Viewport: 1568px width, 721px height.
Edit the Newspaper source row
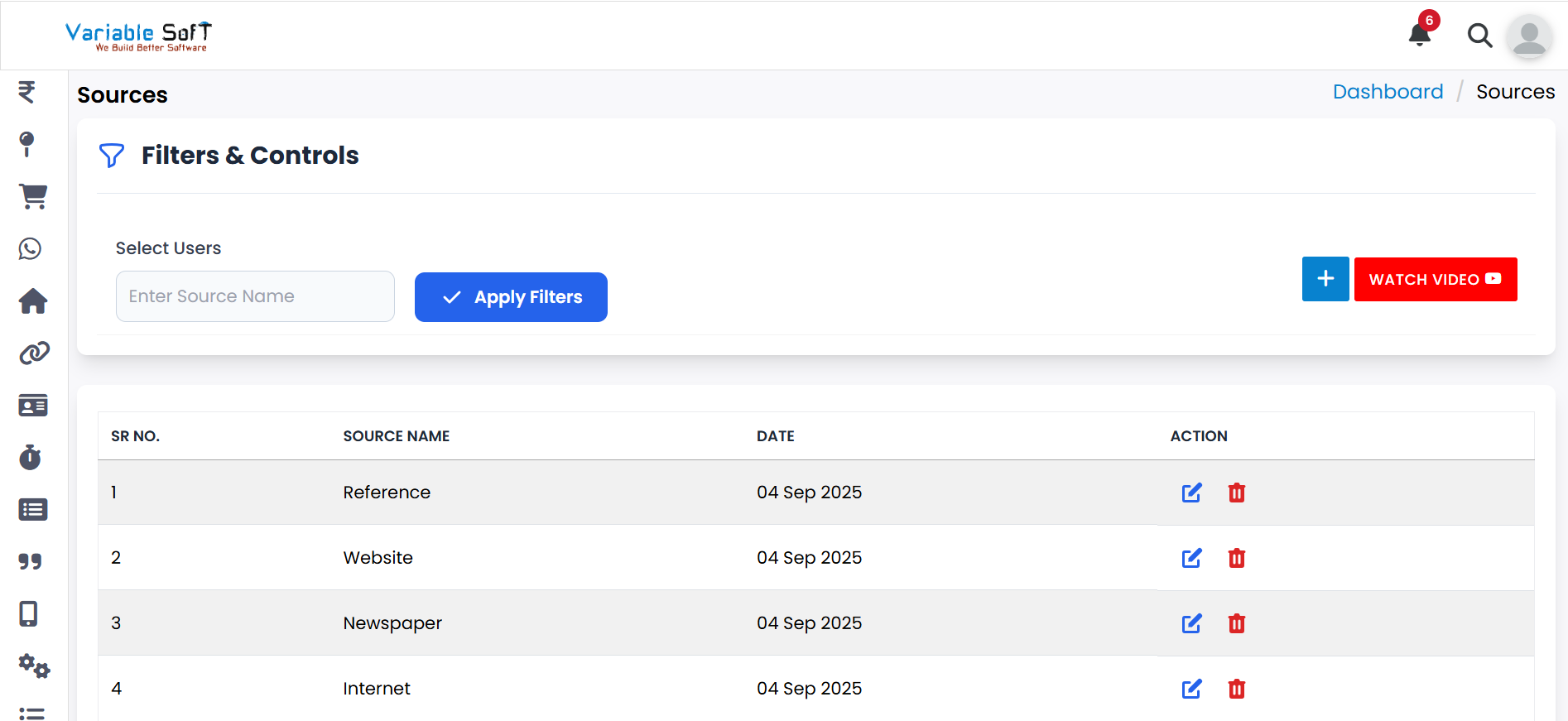(x=1191, y=623)
